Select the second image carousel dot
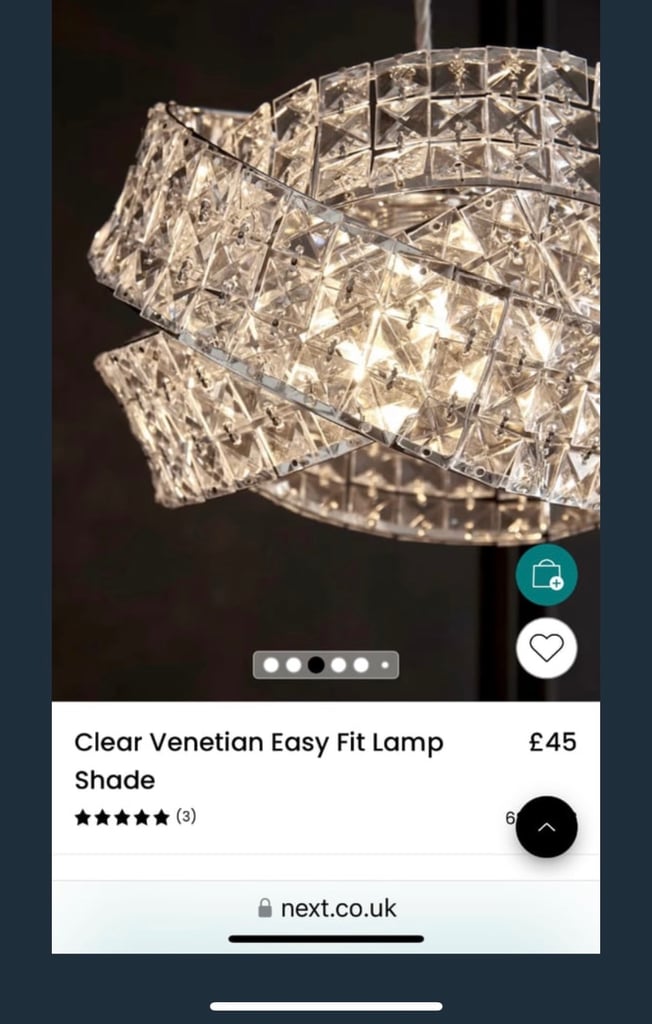 tap(293, 665)
